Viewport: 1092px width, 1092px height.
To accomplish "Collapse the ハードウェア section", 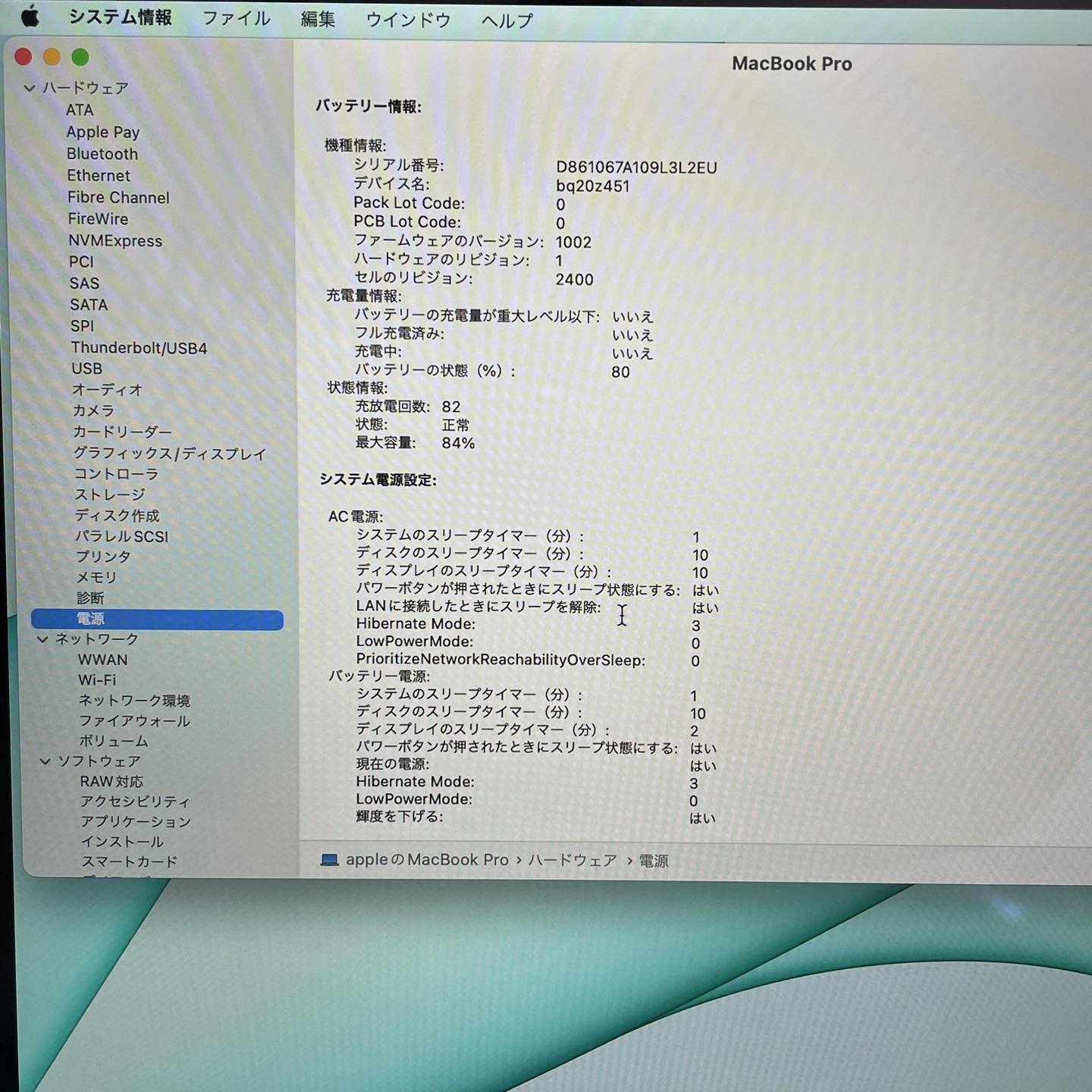I will pyautogui.click(x=30, y=88).
